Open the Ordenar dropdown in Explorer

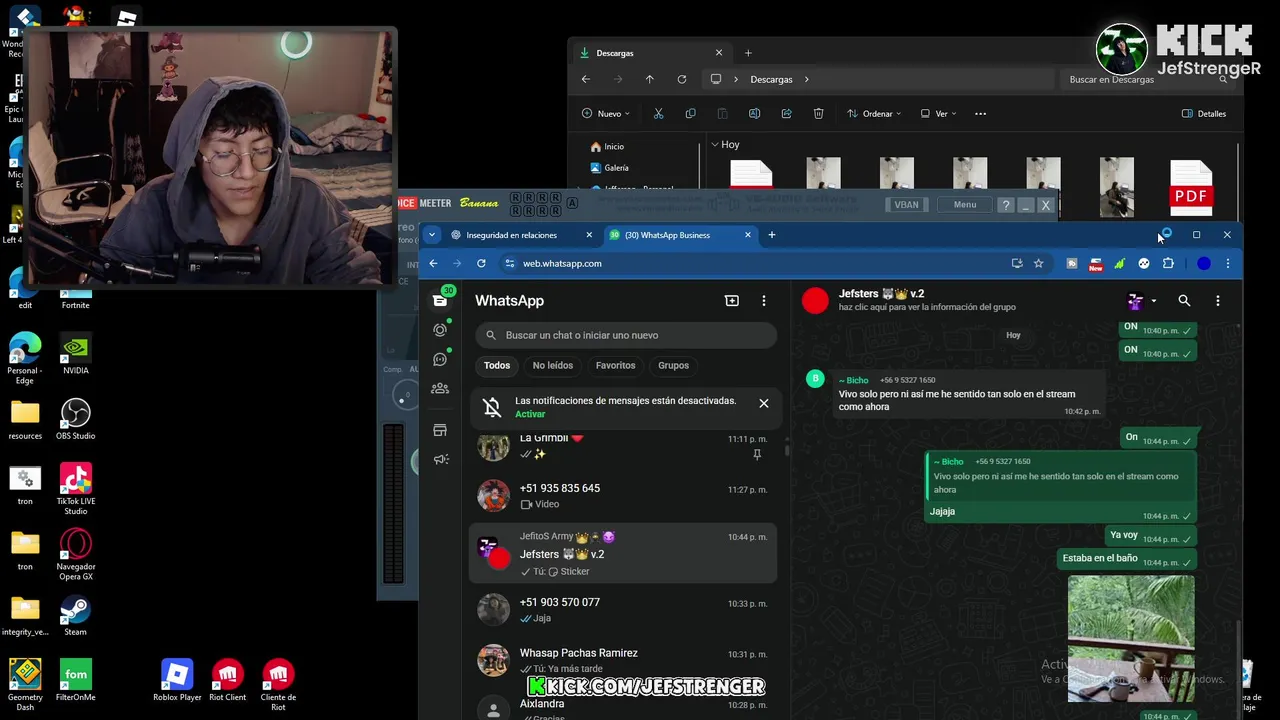click(874, 114)
